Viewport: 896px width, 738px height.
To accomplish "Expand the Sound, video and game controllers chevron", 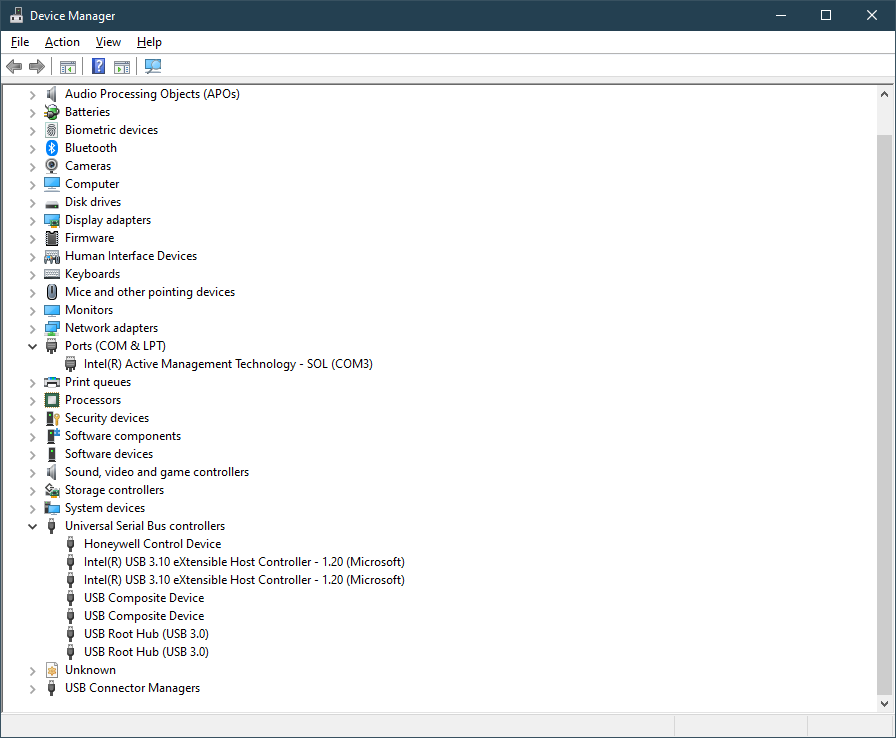I will [x=33, y=472].
